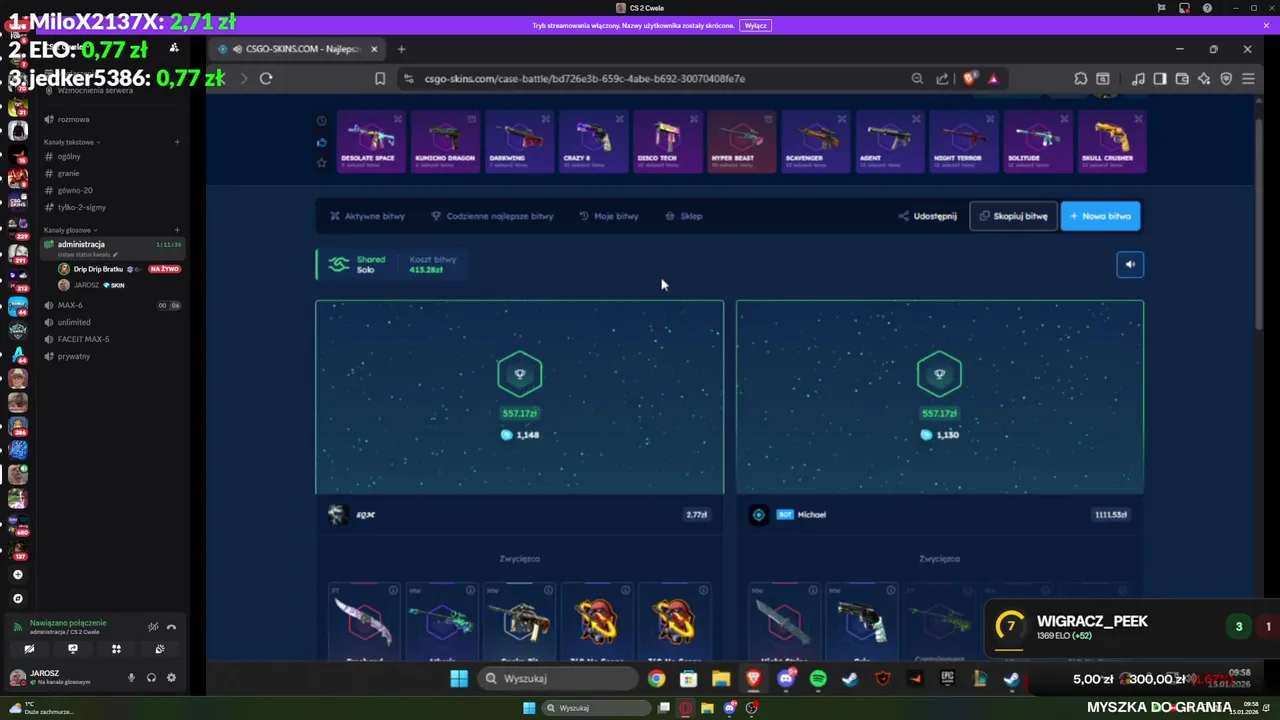This screenshot has width=1280, height=720.
Task: Switch to Moje bitwy tab
Action: click(x=608, y=216)
